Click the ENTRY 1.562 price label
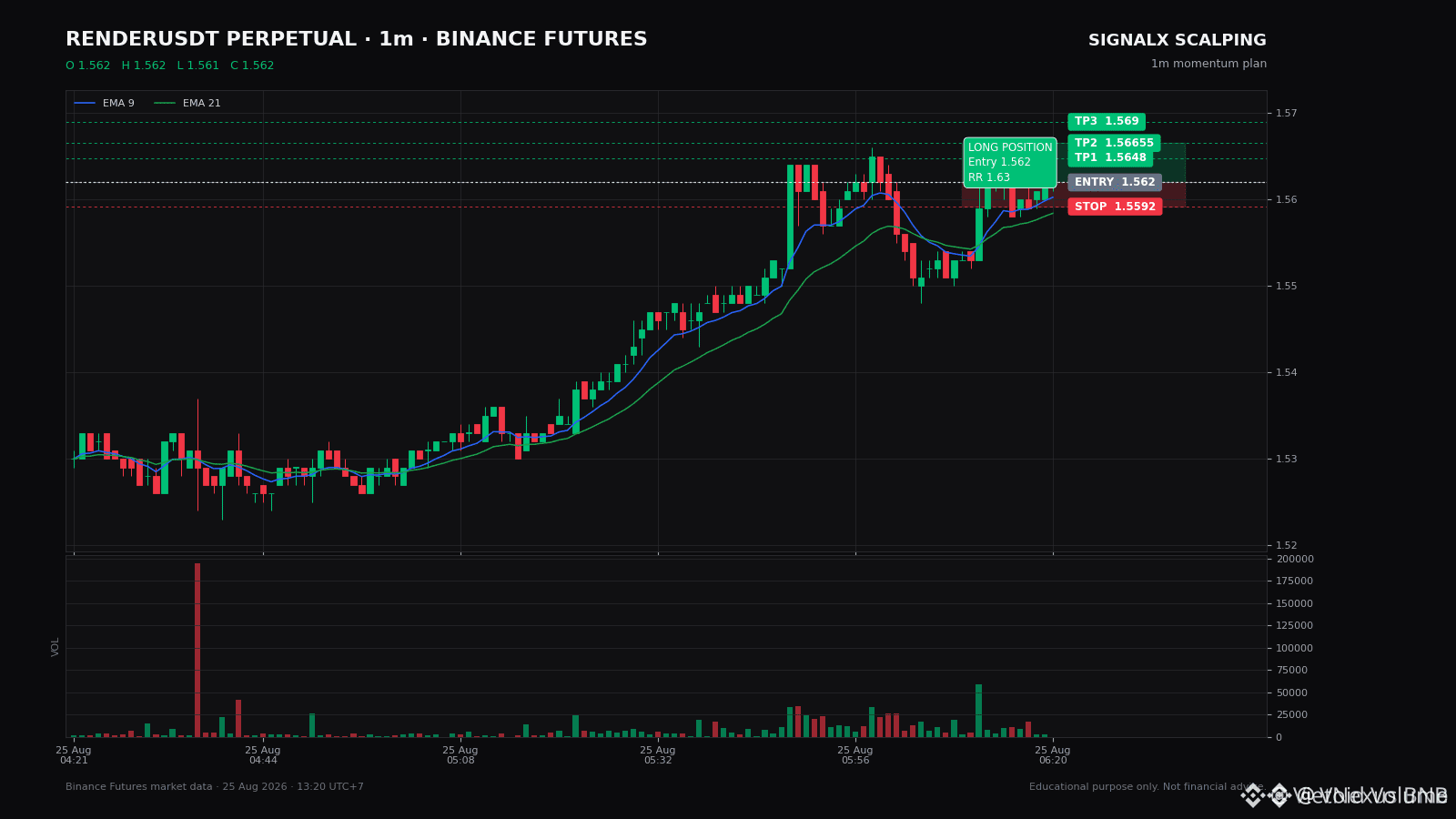 click(x=1115, y=182)
